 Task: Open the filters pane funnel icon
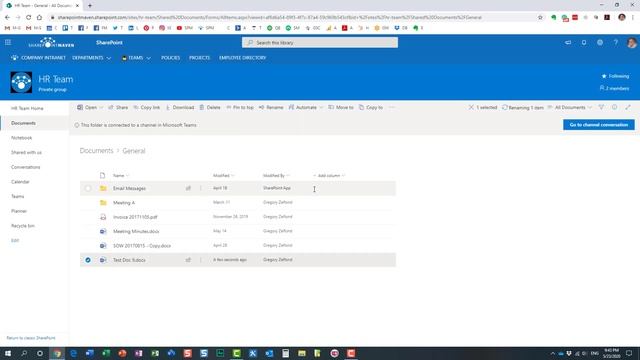pos(601,107)
